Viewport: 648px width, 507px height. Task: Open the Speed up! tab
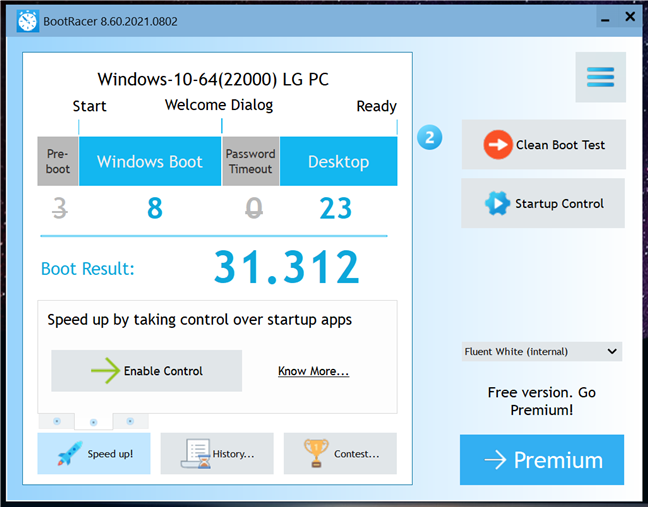94,453
